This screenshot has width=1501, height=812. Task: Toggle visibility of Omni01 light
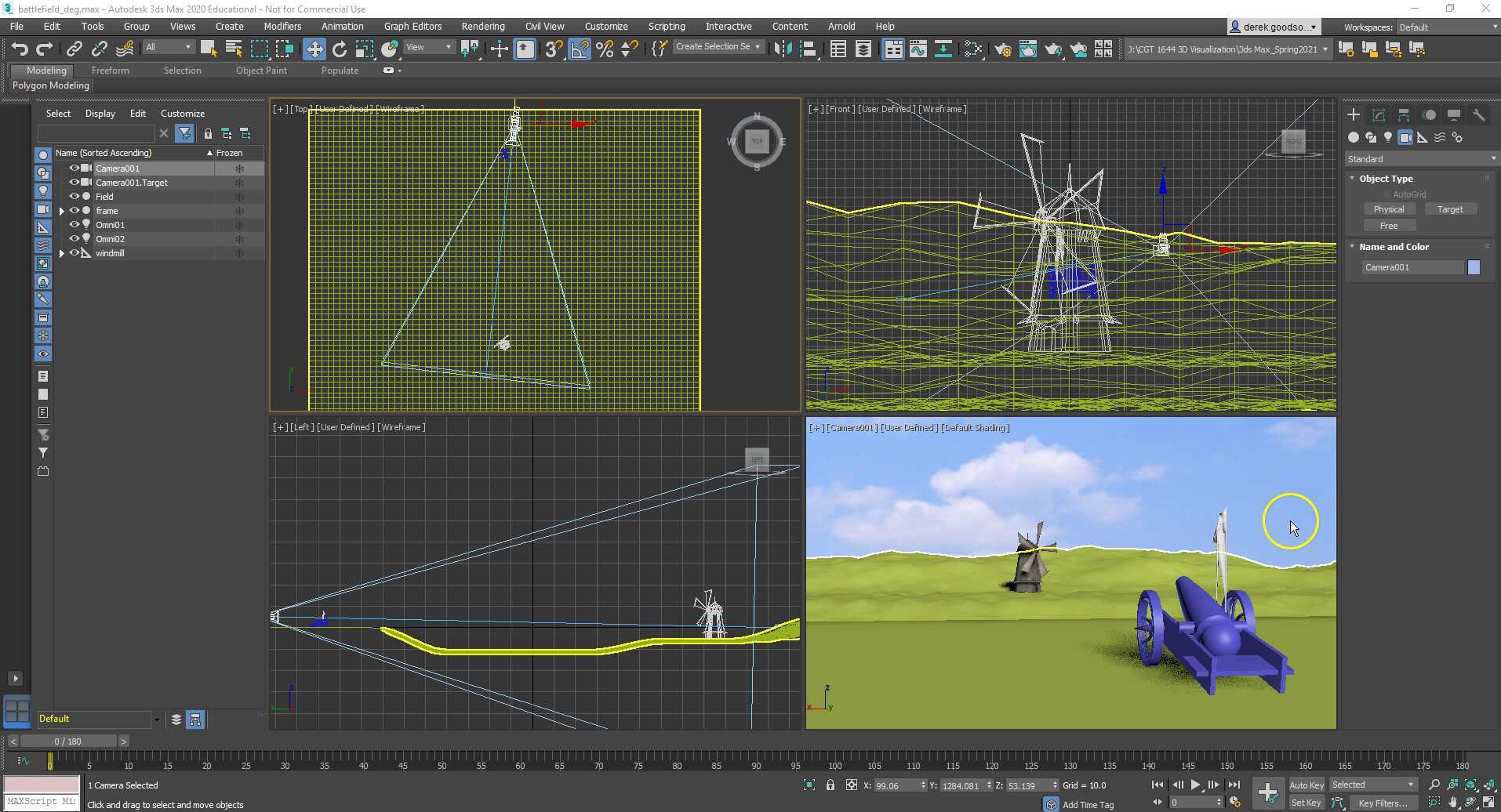point(75,225)
